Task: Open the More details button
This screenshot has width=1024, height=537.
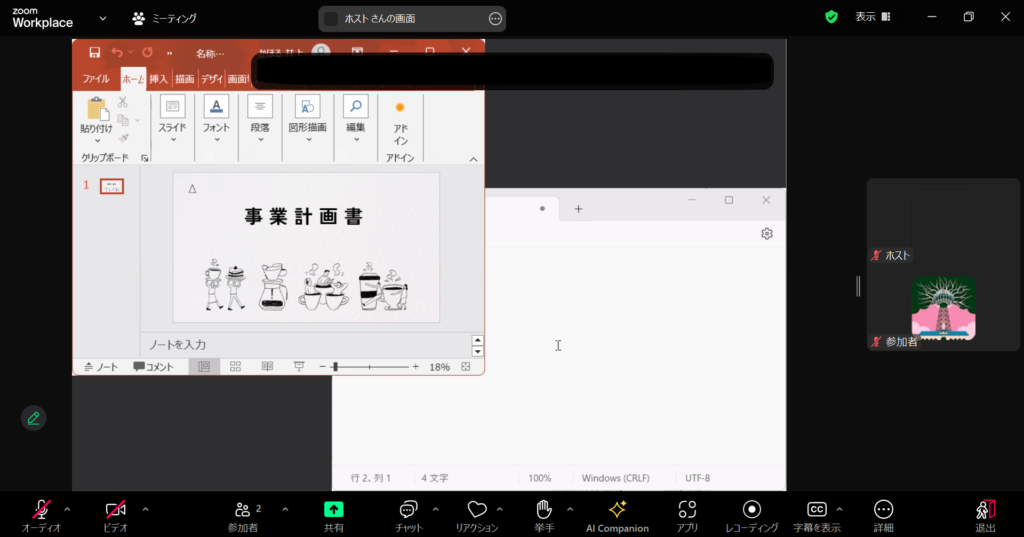Action: coord(883,510)
